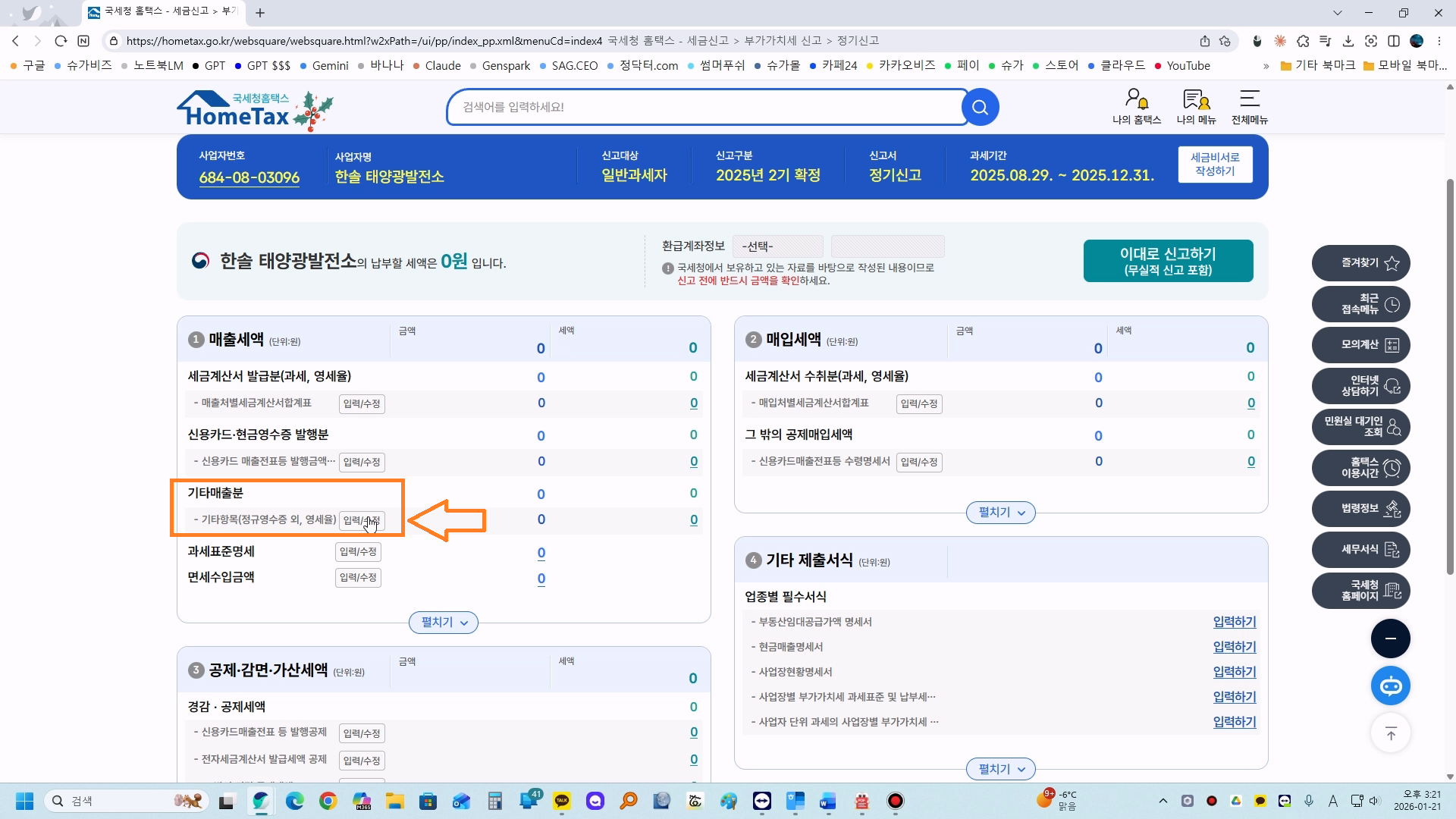This screenshot has width=1456, height=819.
Task: Open 모의계산 calculator sidebar button
Action: click(1360, 345)
